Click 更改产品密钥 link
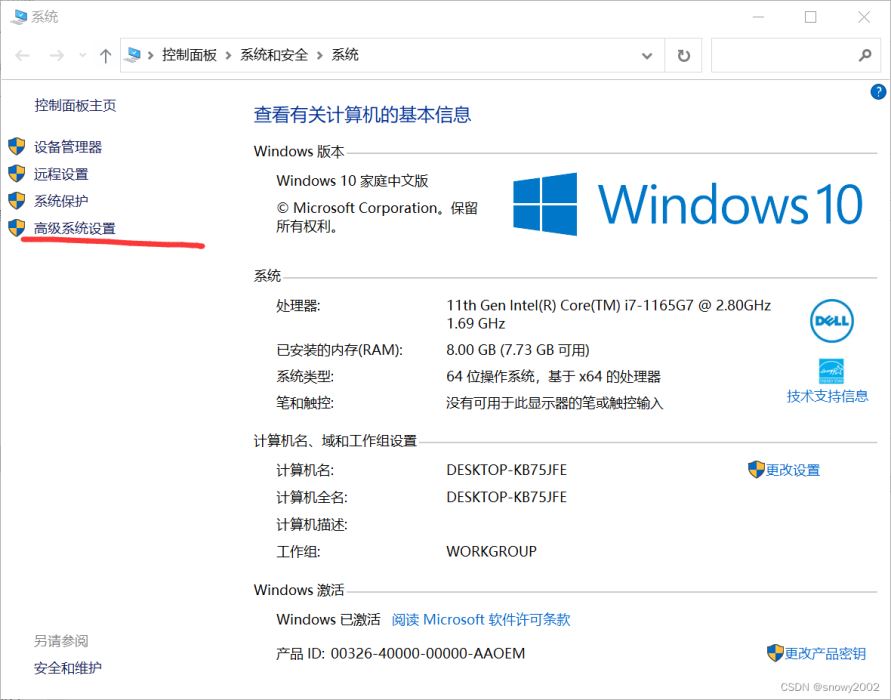Viewport: 891px width, 700px height. click(x=825, y=653)
